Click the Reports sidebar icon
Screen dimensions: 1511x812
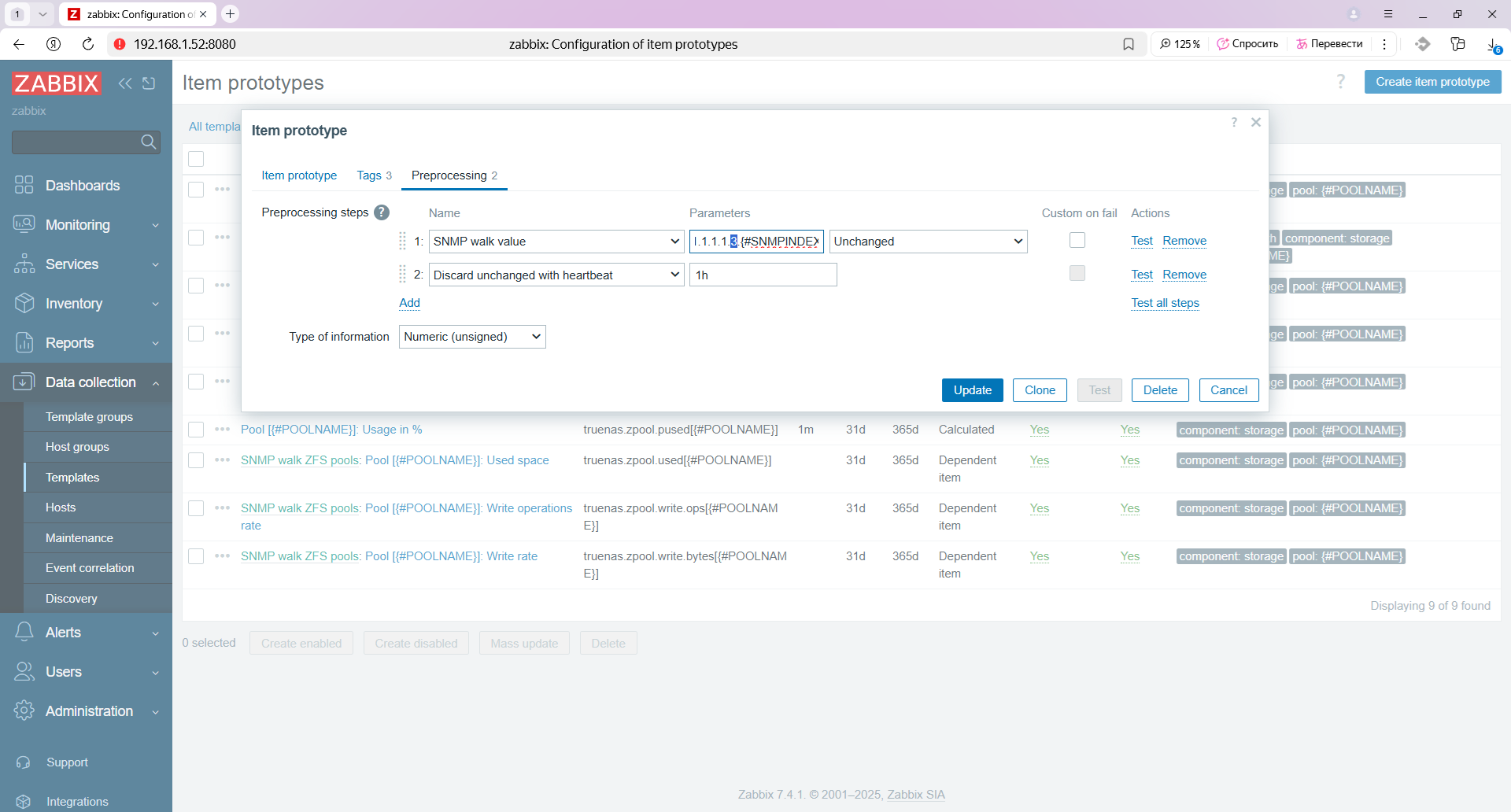tap(24, 342)
